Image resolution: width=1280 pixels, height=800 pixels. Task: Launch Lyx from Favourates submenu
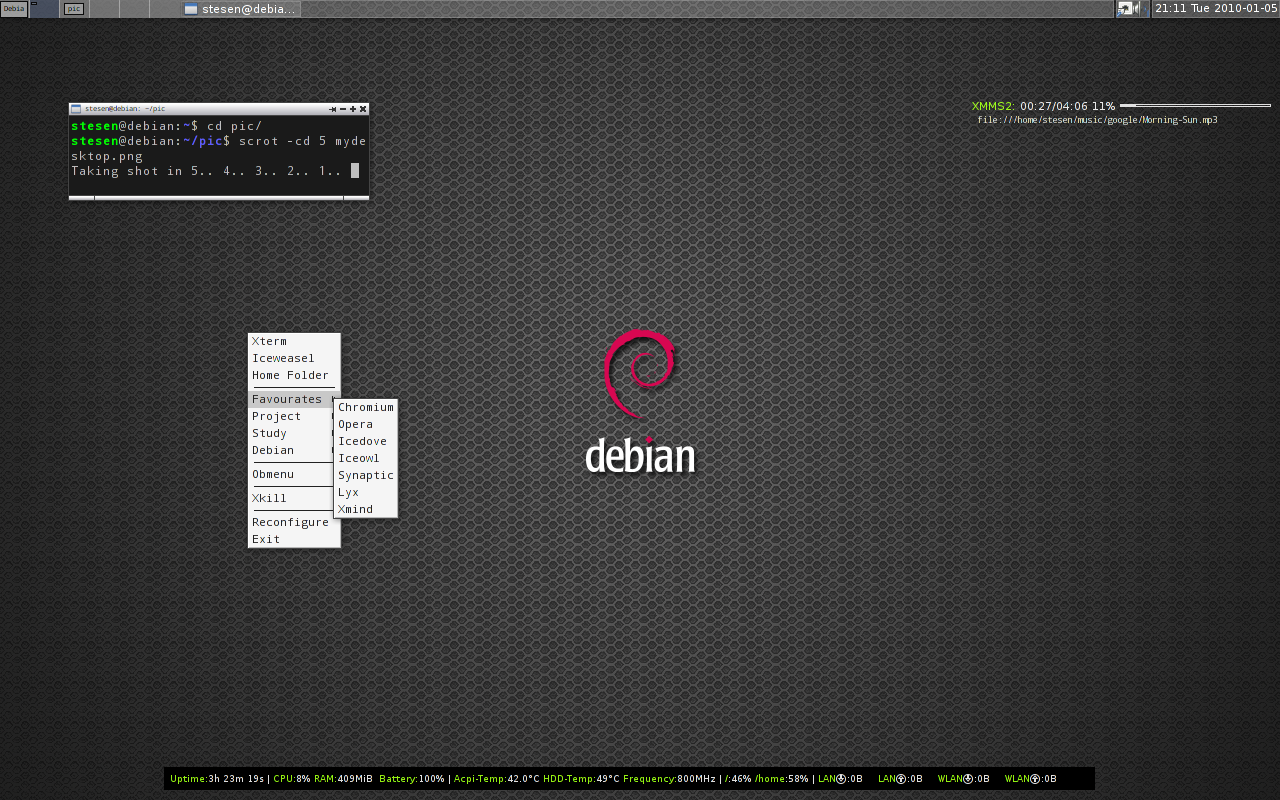366,492
